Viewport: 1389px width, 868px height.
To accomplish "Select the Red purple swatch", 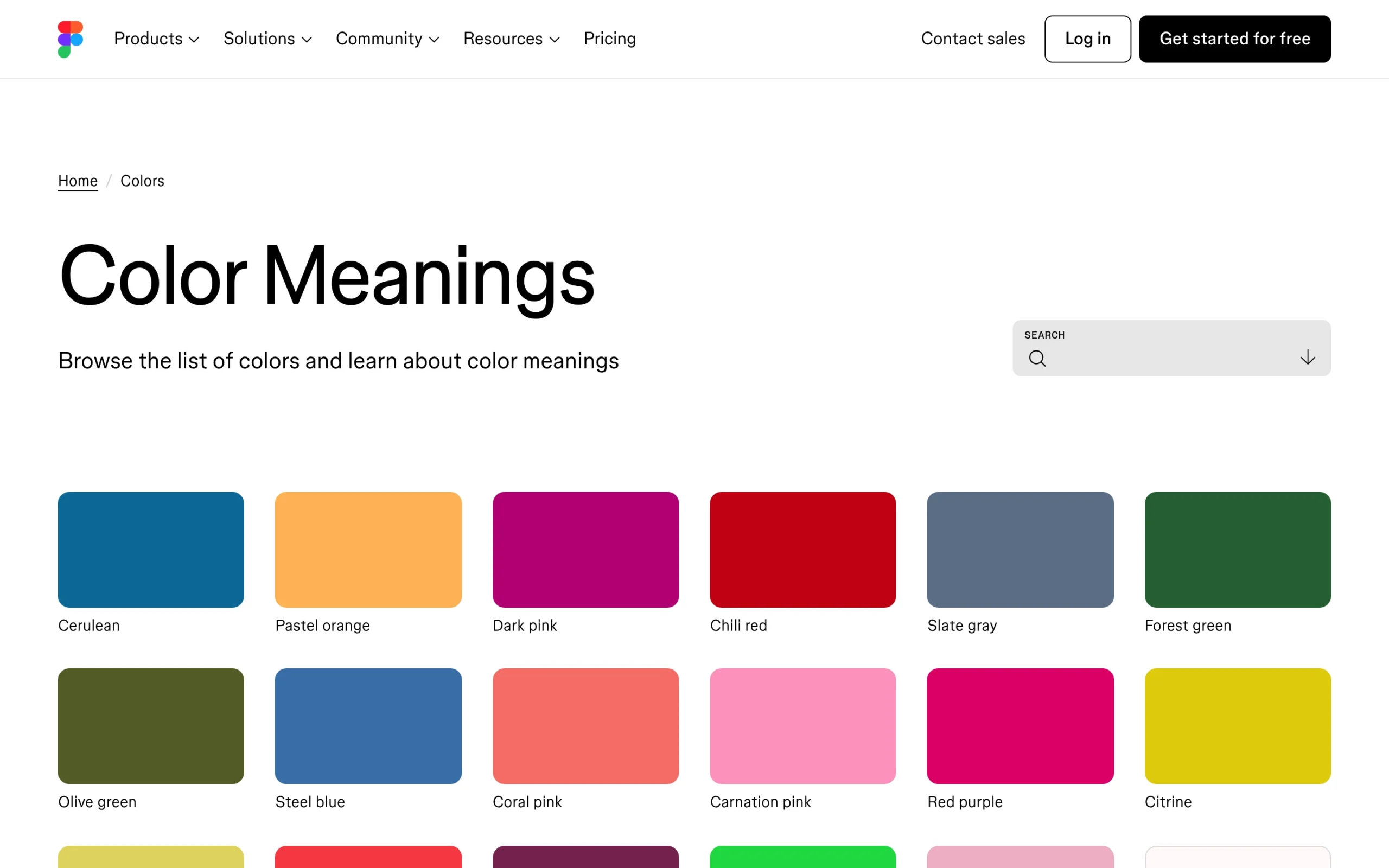I will (1020, 726).
